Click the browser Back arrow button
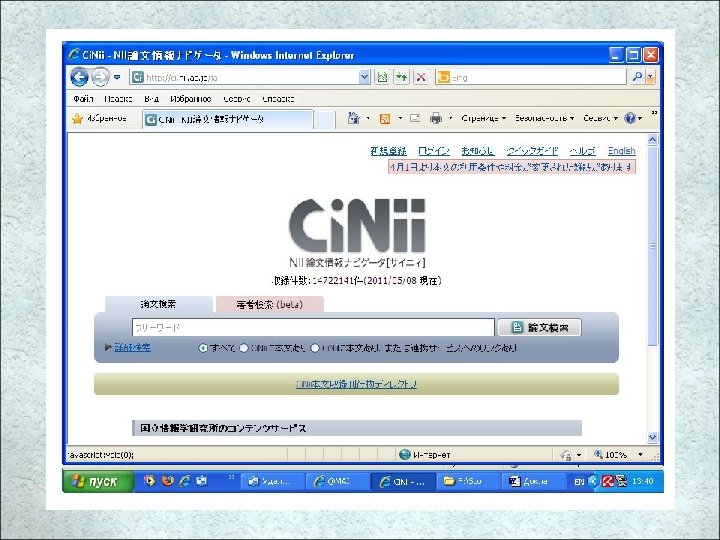The height and width of the screenshot is (540, 720). click(79, 77)
